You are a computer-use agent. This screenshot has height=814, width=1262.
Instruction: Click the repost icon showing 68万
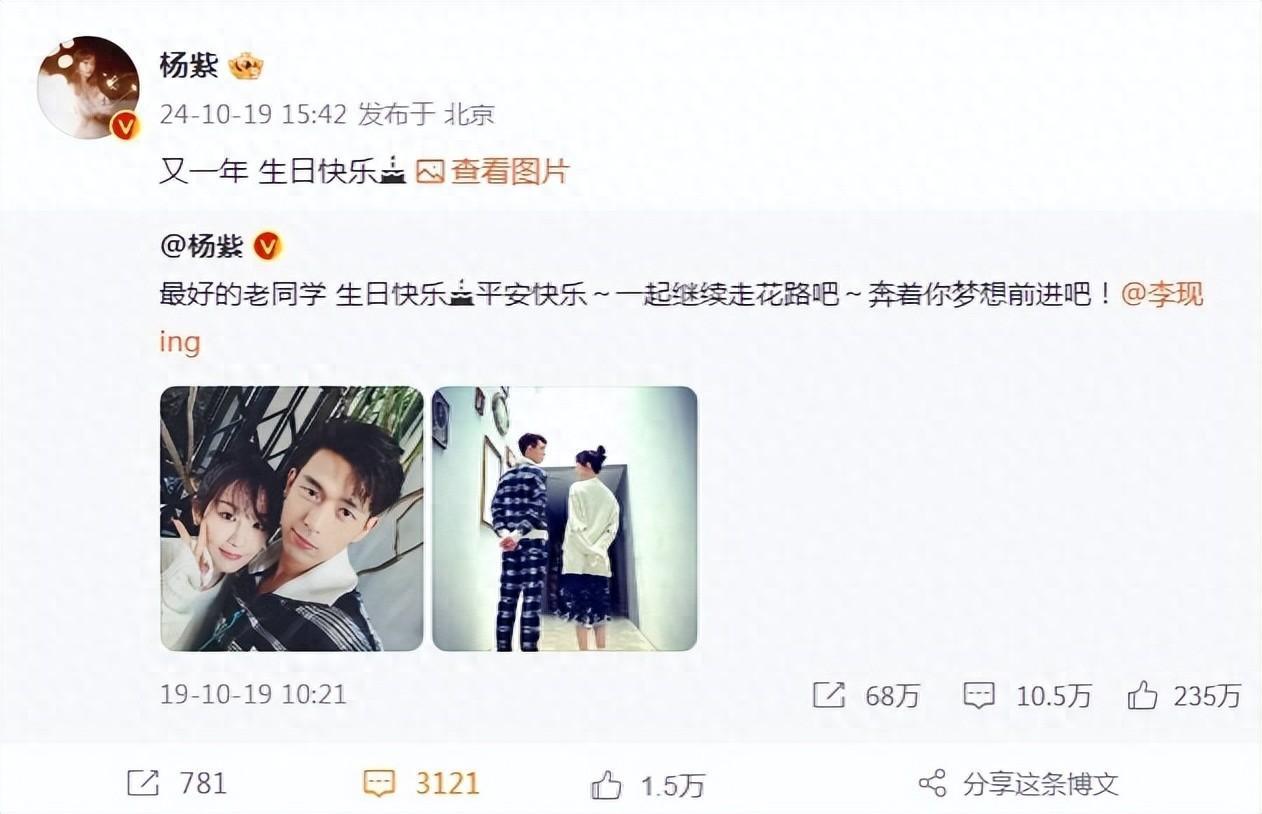pos(829,695)
